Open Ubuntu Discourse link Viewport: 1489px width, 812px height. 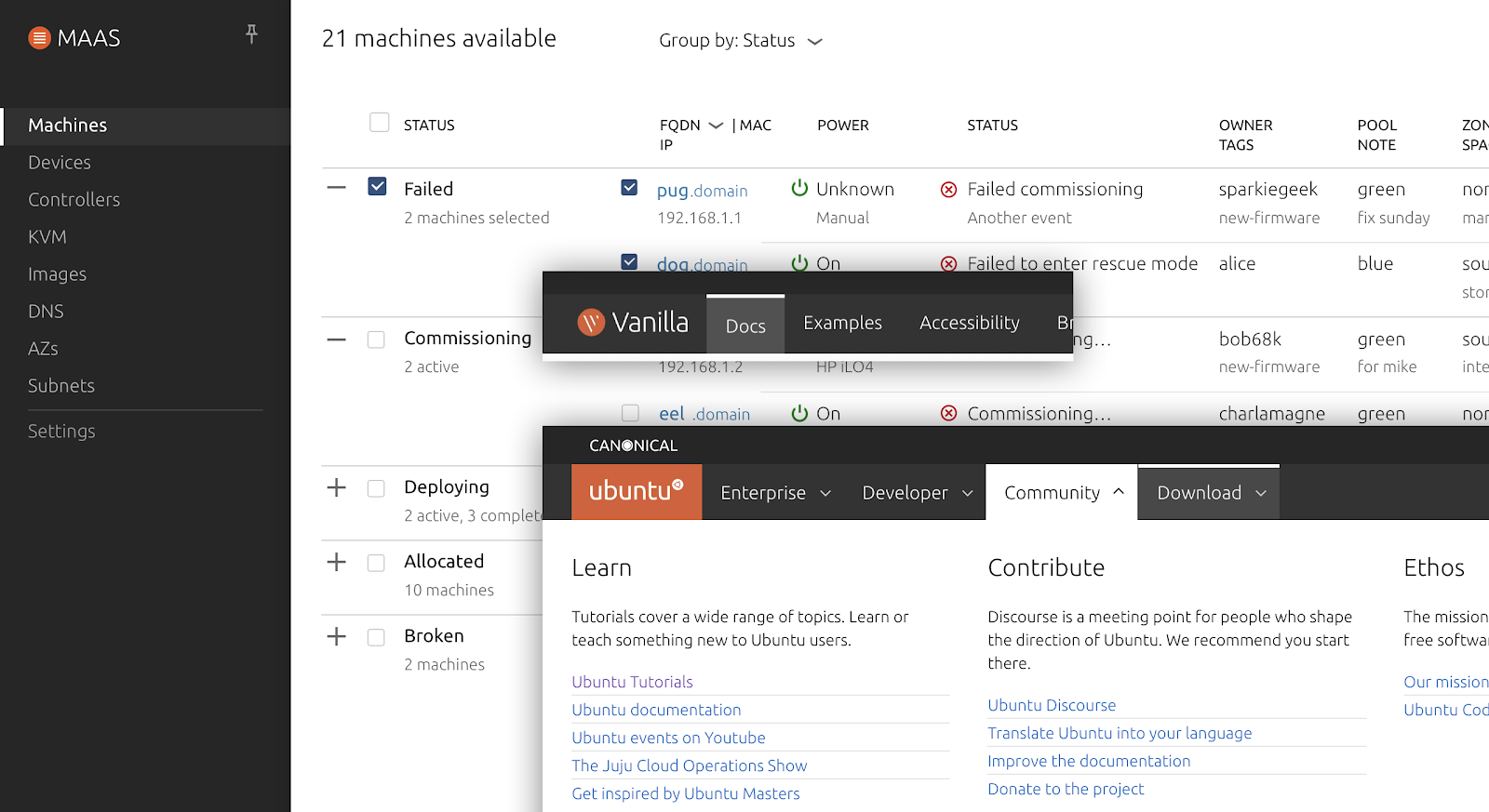[1052, 705]
